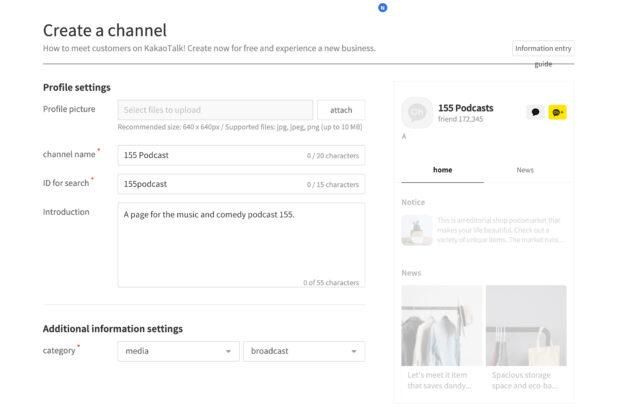Click the '155 Podcasts' preview title

click(466, 108)
